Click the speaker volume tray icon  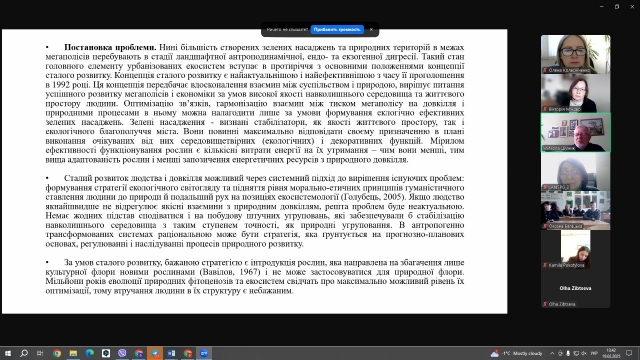[x=584, y=353]
